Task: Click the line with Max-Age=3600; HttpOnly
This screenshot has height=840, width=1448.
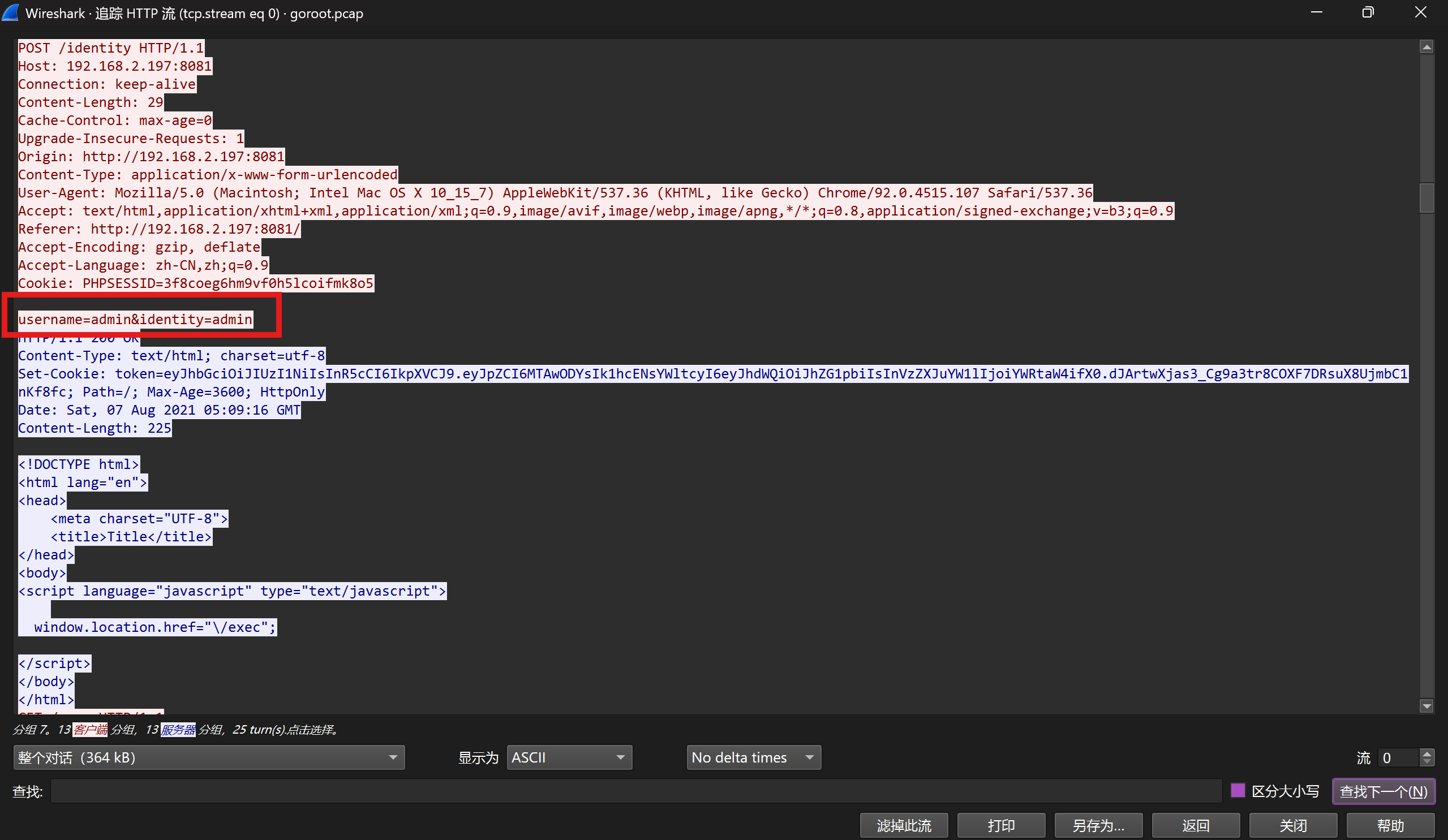Action: point(172,392)
